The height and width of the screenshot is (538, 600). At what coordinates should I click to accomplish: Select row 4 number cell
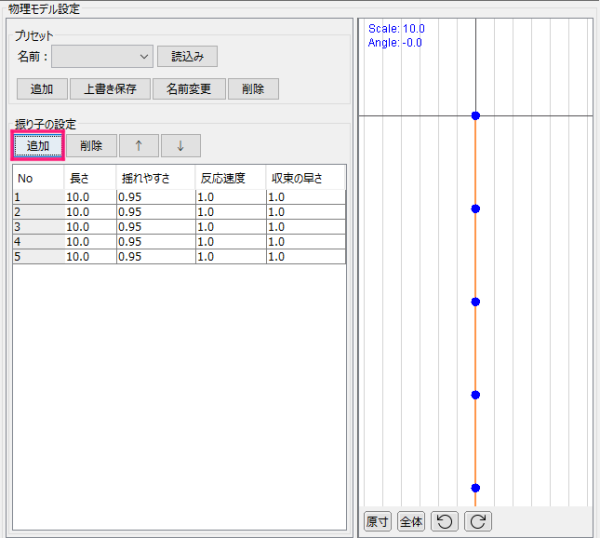(39, 242)
